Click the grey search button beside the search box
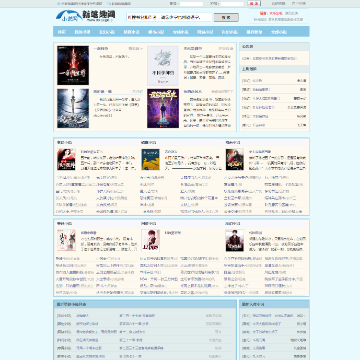The image size is (360, 360). 226,17
